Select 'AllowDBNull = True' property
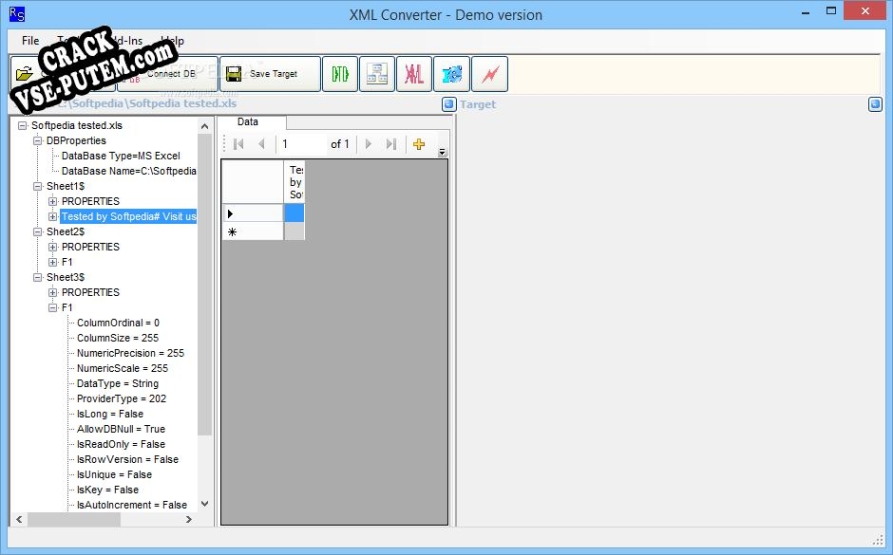The width and height of the screenshot is (893, 555). pyautogui.click(x=121, y=429)
